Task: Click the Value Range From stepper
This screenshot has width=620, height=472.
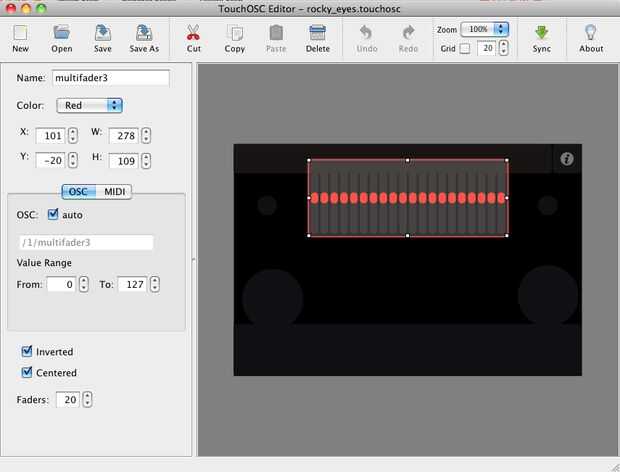Action: (83, 284)
